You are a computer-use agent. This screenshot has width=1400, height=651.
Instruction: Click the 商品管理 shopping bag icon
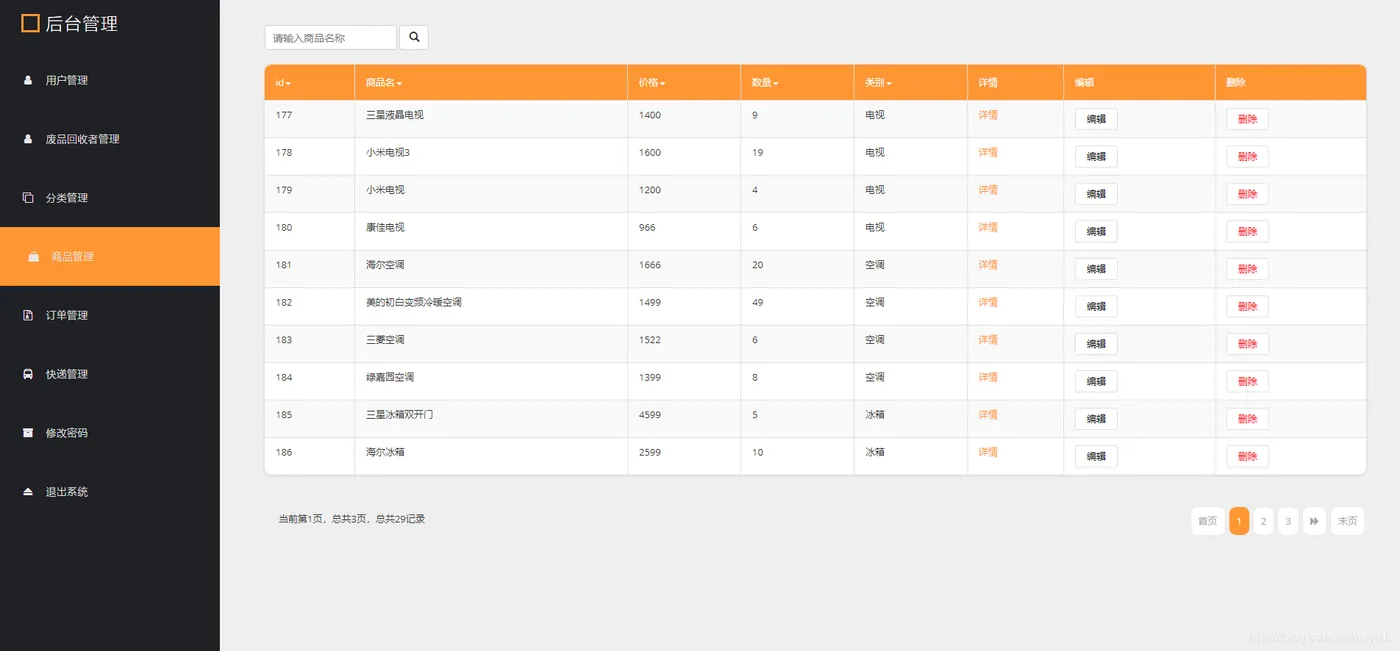34,257
